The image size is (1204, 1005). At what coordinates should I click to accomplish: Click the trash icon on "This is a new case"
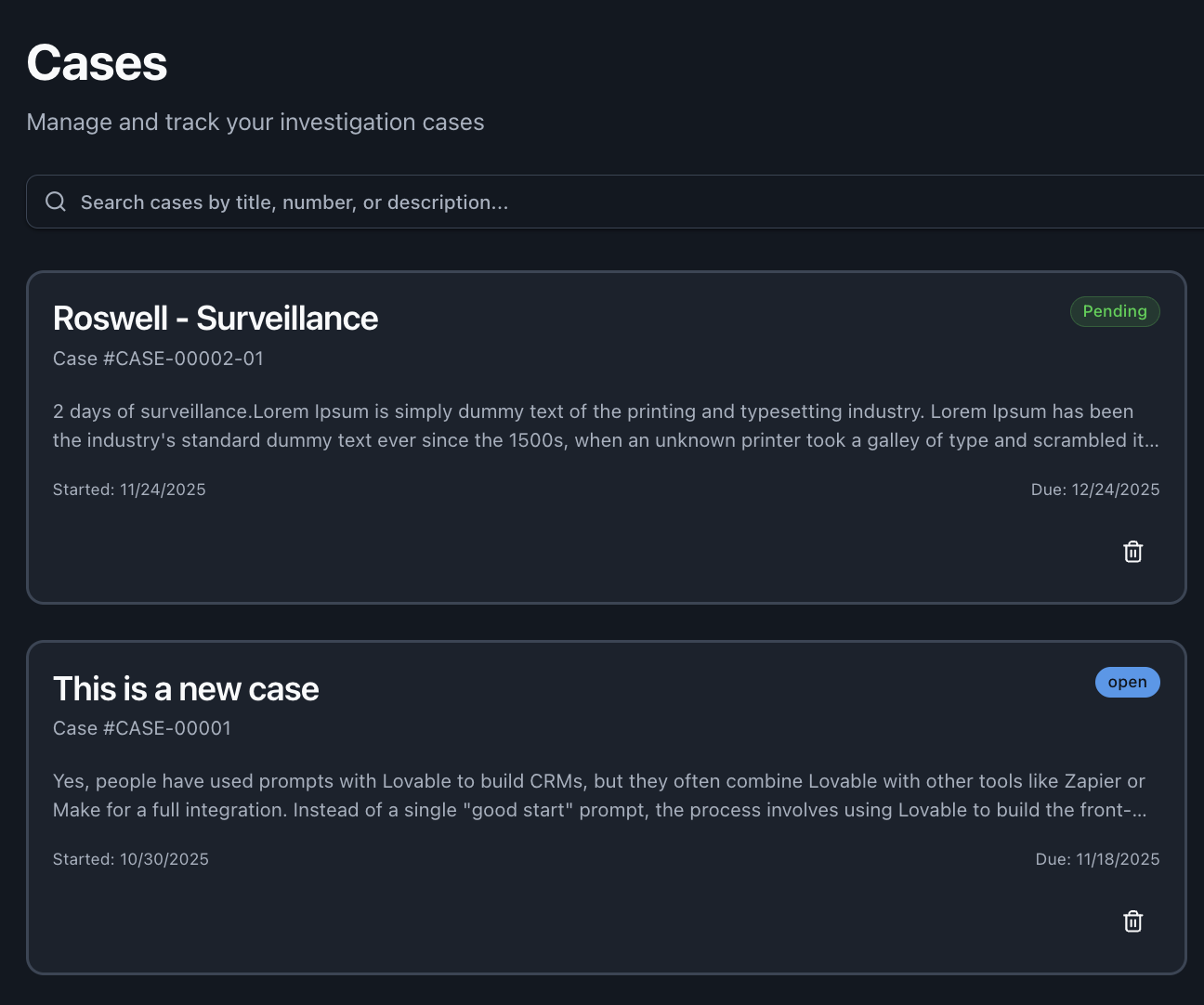coord(1132,921)
